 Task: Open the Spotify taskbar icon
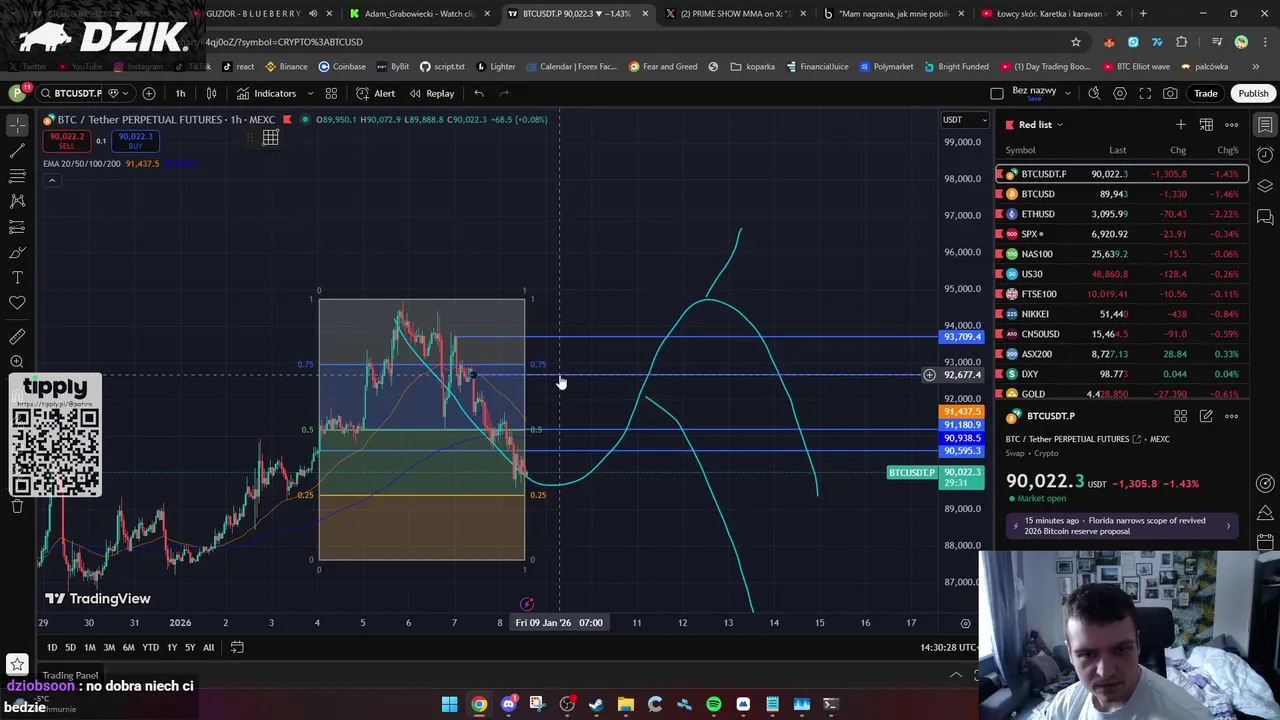pos(714,704)
